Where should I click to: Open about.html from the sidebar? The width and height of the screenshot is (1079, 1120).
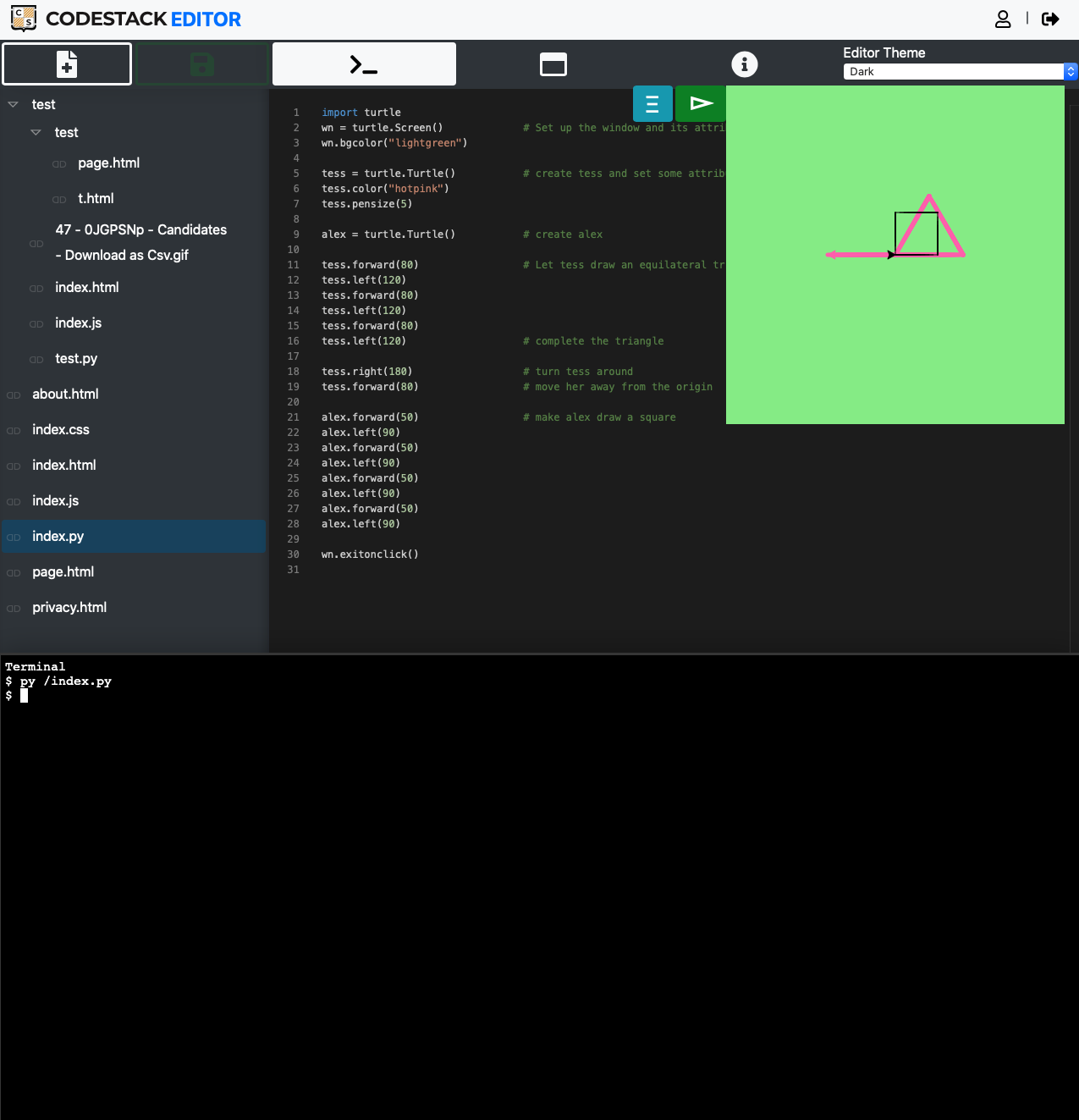tap(65, 394)
